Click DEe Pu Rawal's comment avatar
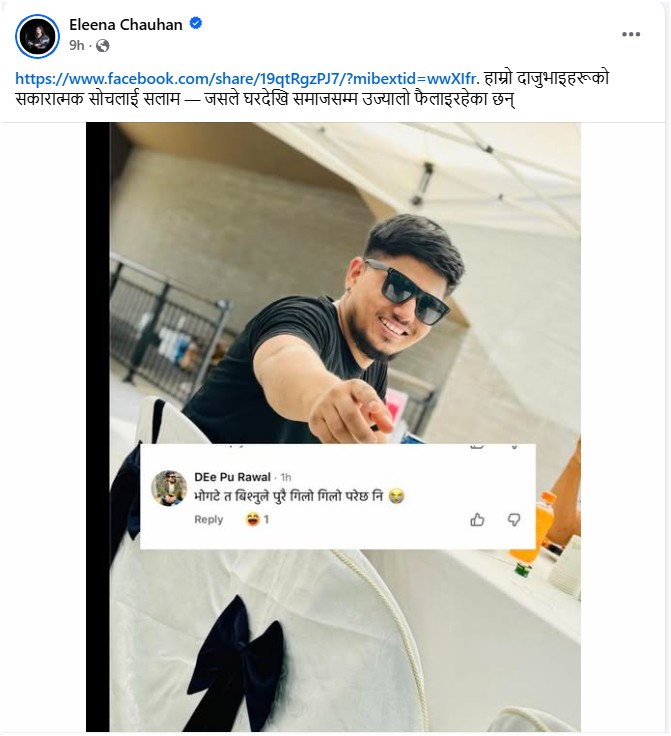The image size is (671, 736). click(x=169, y=488)
